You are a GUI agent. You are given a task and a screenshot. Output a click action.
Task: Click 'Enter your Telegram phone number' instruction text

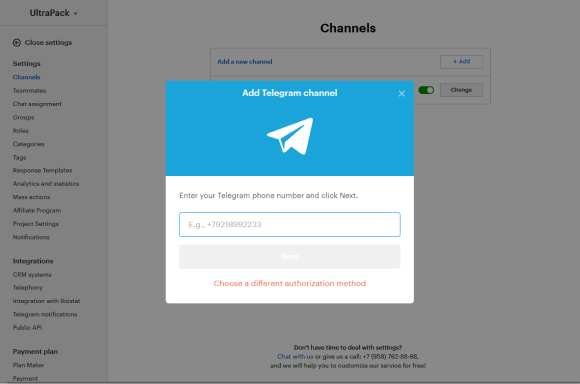click(269, 195)
